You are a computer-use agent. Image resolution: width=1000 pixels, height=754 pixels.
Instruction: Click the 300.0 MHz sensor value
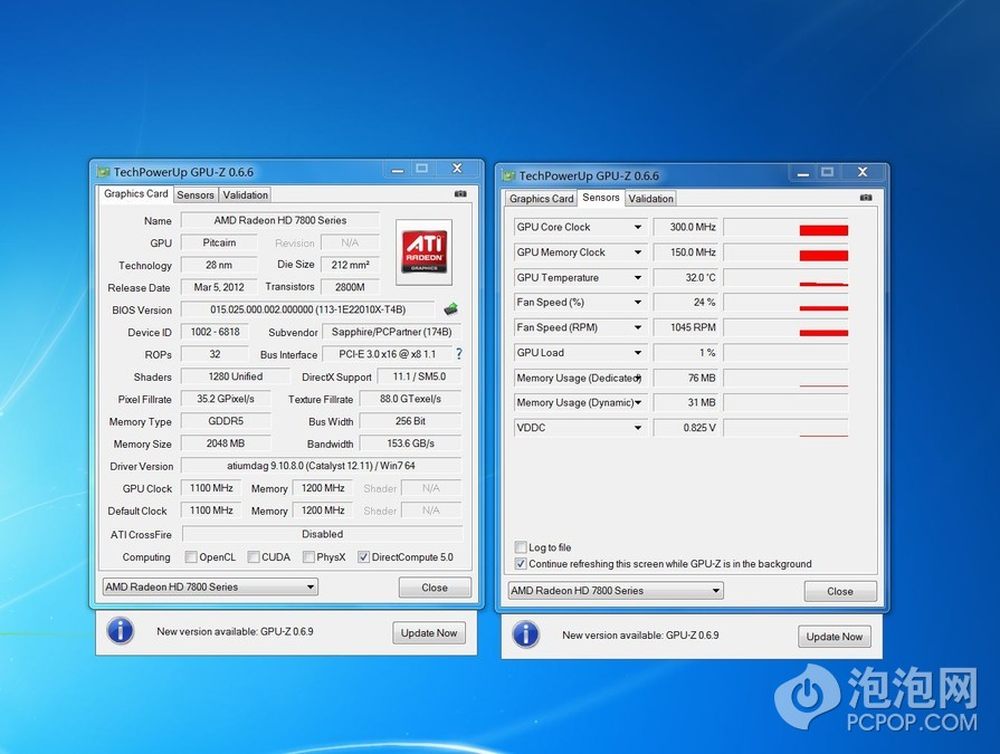point(686,227)
